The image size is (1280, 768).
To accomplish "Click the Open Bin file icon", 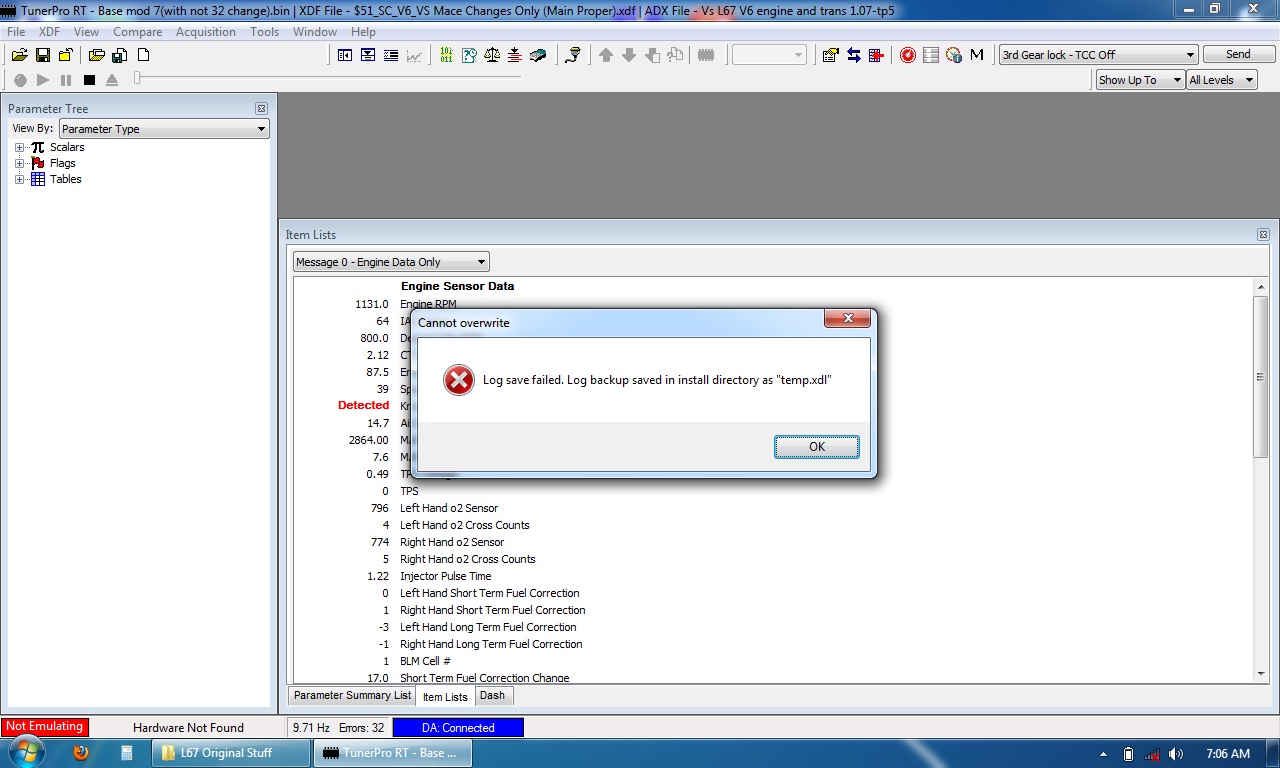I will click(19, 55).
